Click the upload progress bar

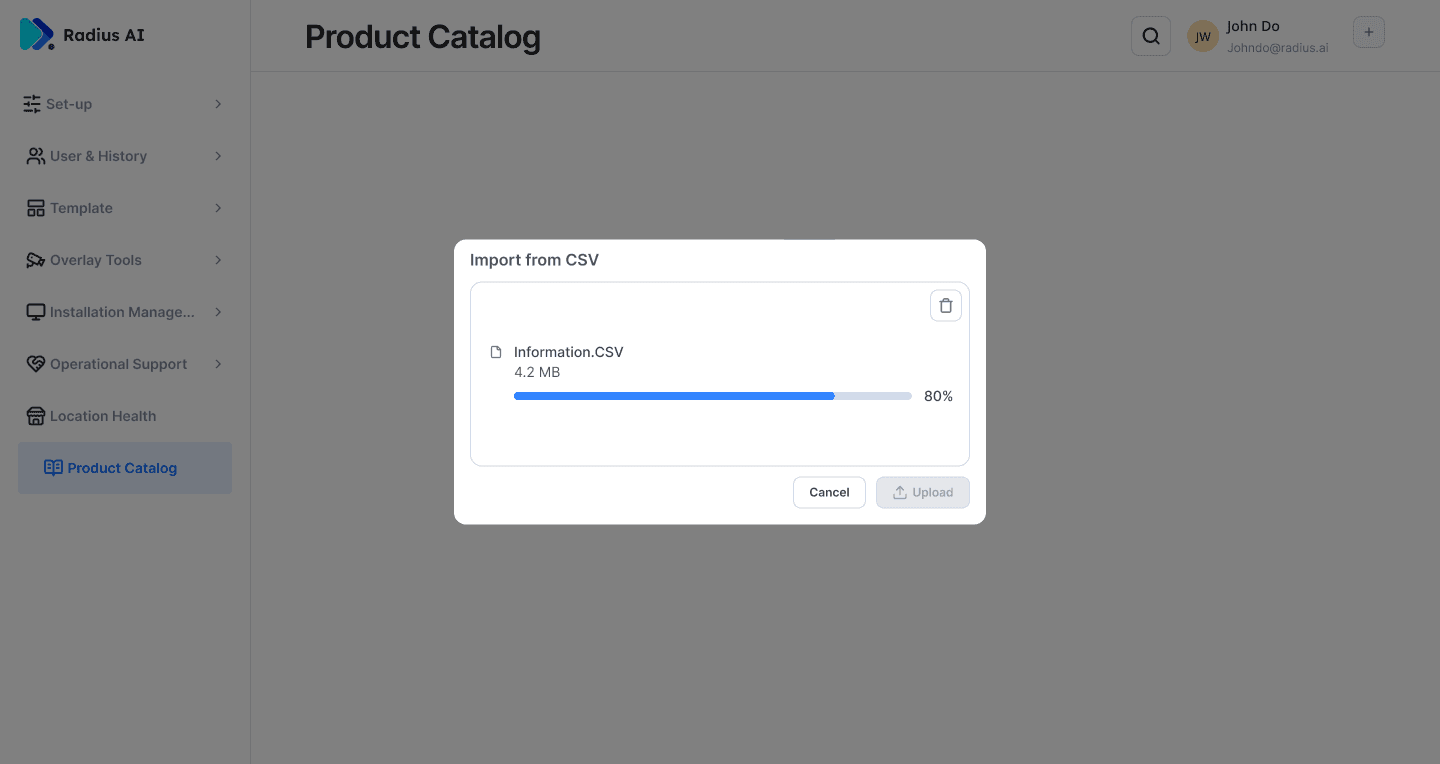point(712,396)
